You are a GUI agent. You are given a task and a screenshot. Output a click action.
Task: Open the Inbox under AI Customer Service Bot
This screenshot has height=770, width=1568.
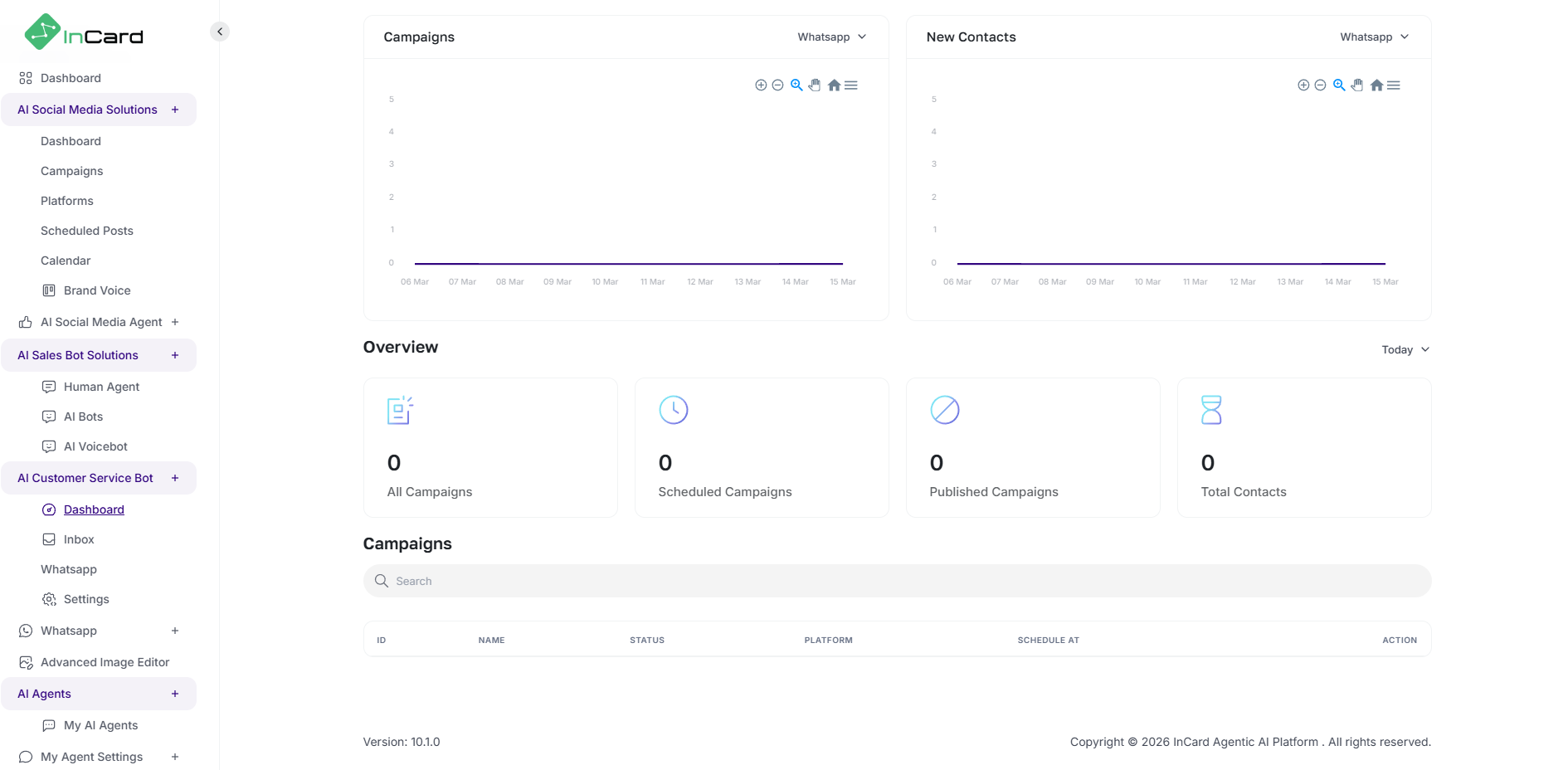click(x=78, y=539)
